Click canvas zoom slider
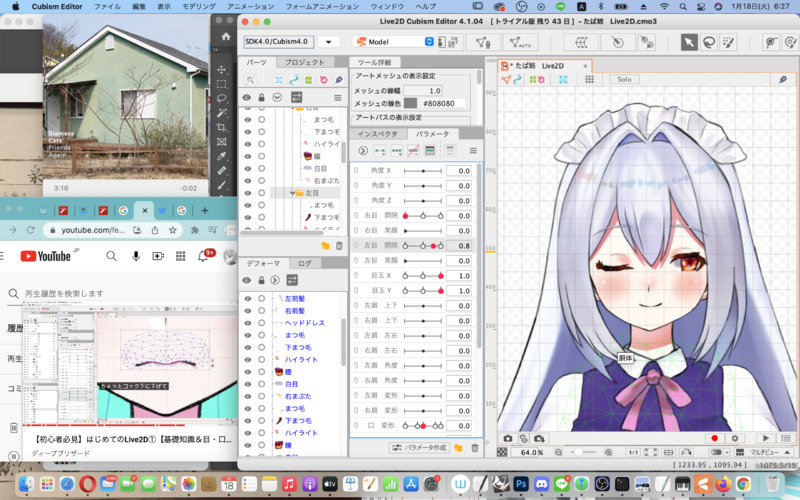This screenshot has width=800, height=500. click(x=583, y=452)
